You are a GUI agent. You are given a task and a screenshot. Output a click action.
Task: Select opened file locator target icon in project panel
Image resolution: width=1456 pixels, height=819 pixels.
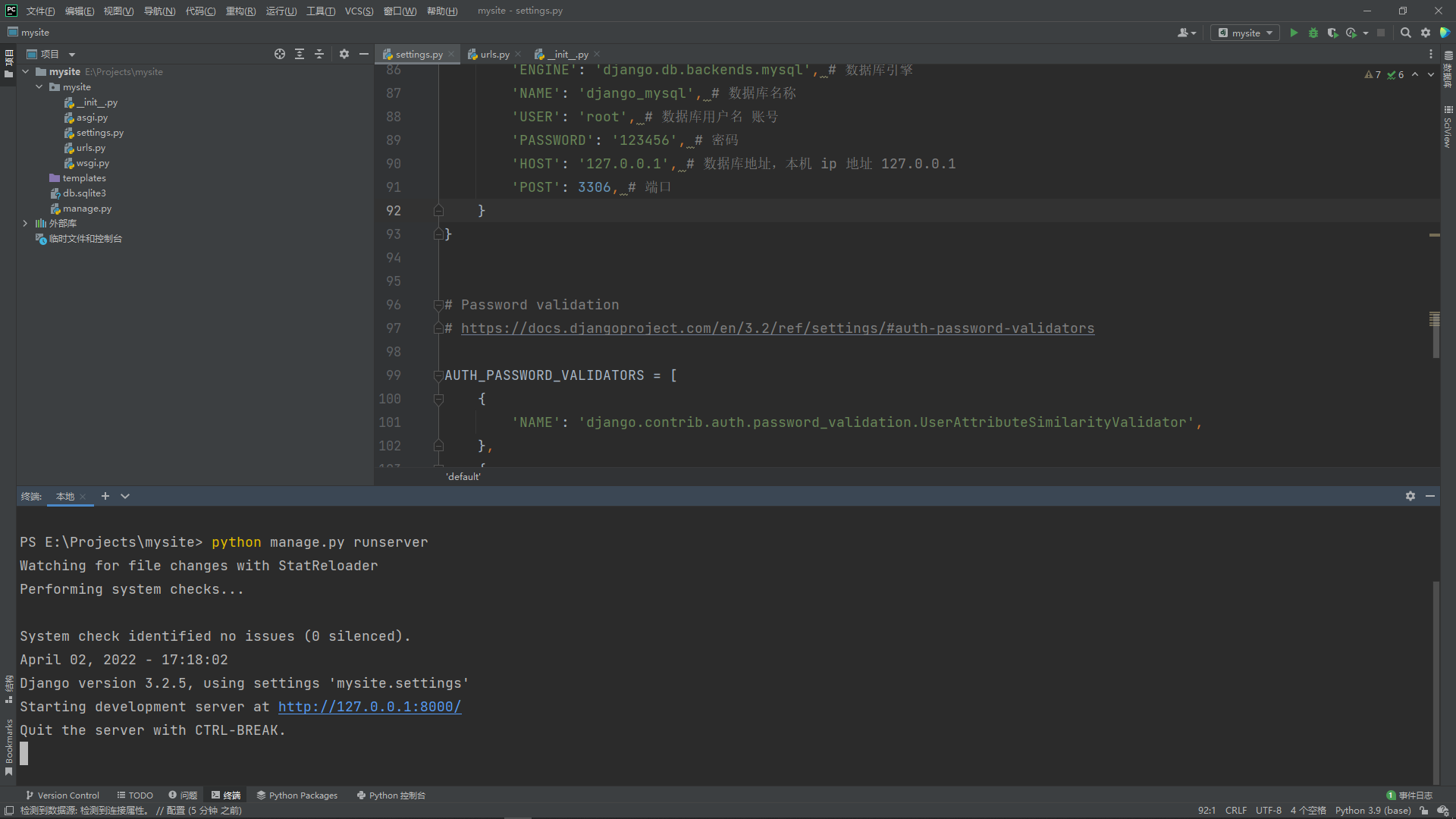point(280,54)
